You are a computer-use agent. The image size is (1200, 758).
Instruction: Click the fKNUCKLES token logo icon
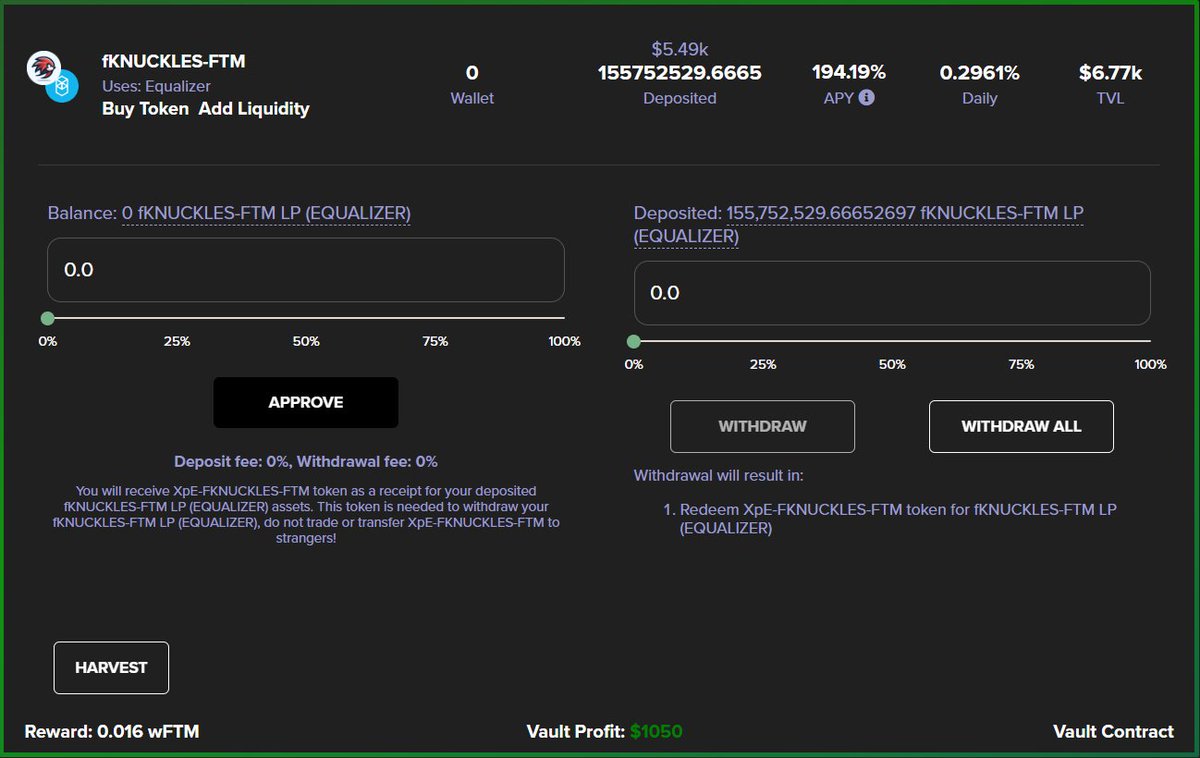[44, 69]
